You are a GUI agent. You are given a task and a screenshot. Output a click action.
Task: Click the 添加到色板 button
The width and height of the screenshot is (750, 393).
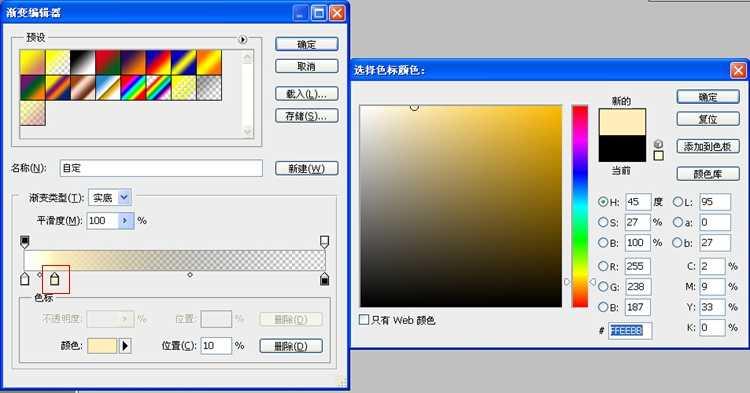[708, 147]
